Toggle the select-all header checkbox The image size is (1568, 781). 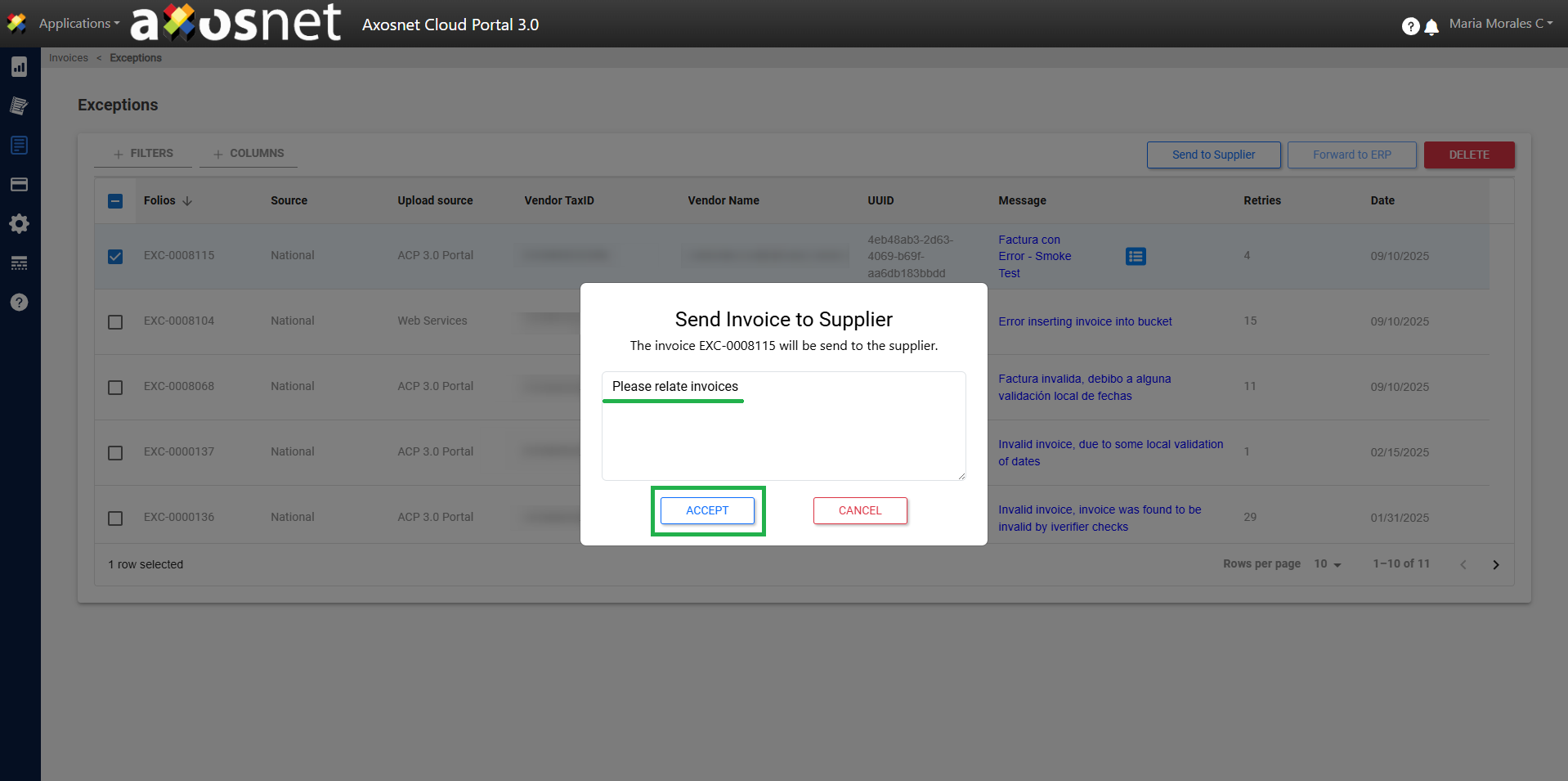[x=115, y=201]
